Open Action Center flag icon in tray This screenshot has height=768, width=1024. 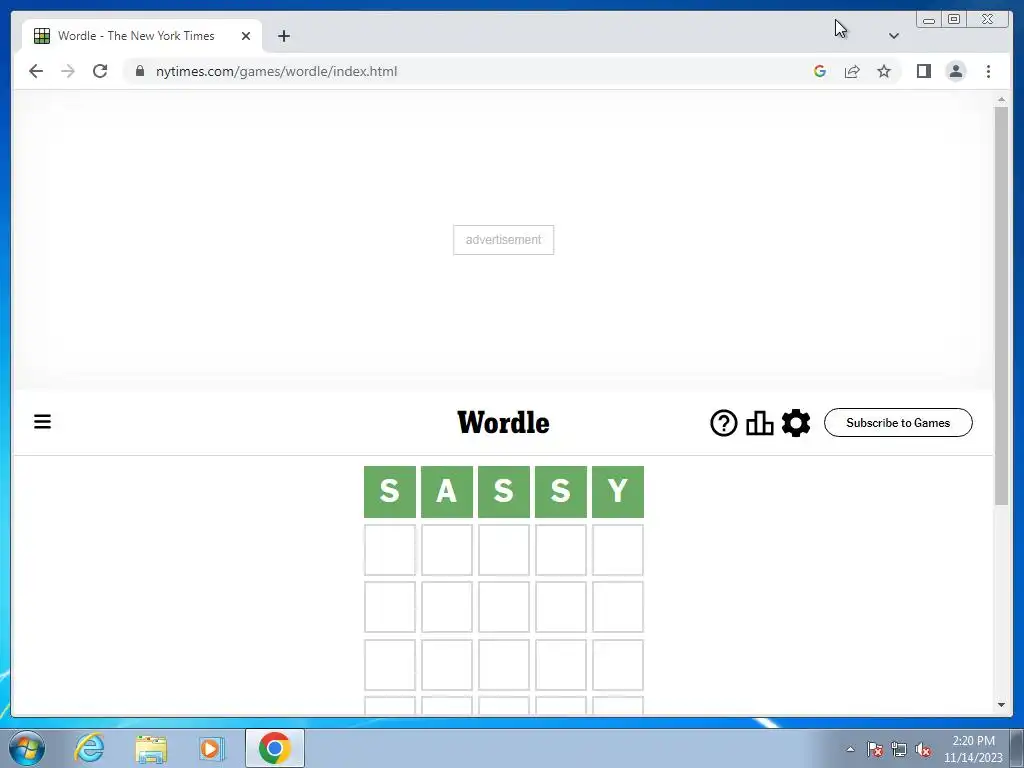coord(875,749)
